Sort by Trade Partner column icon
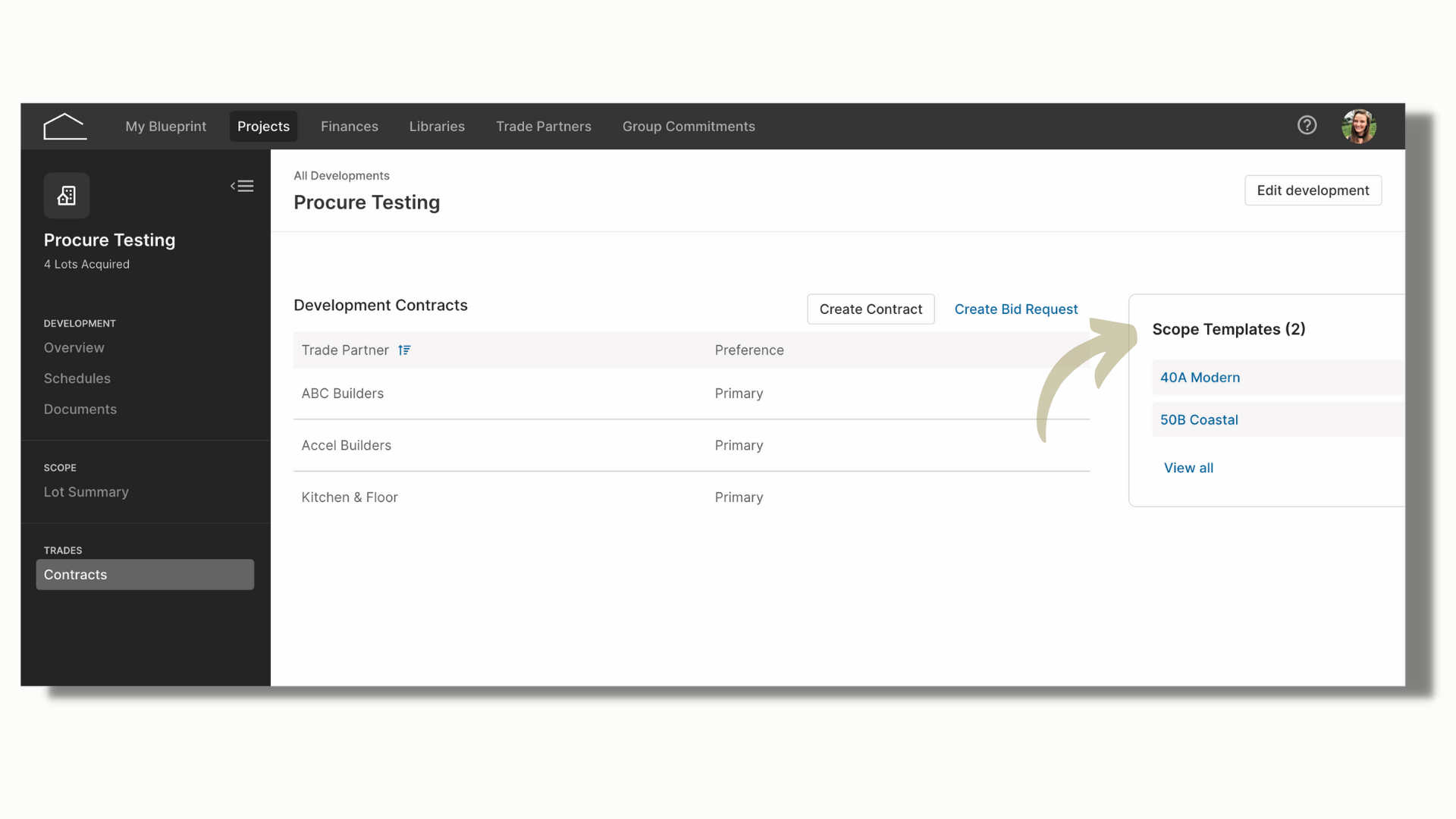The height and width of the screenshot is (819, 1456). [404, 350]
